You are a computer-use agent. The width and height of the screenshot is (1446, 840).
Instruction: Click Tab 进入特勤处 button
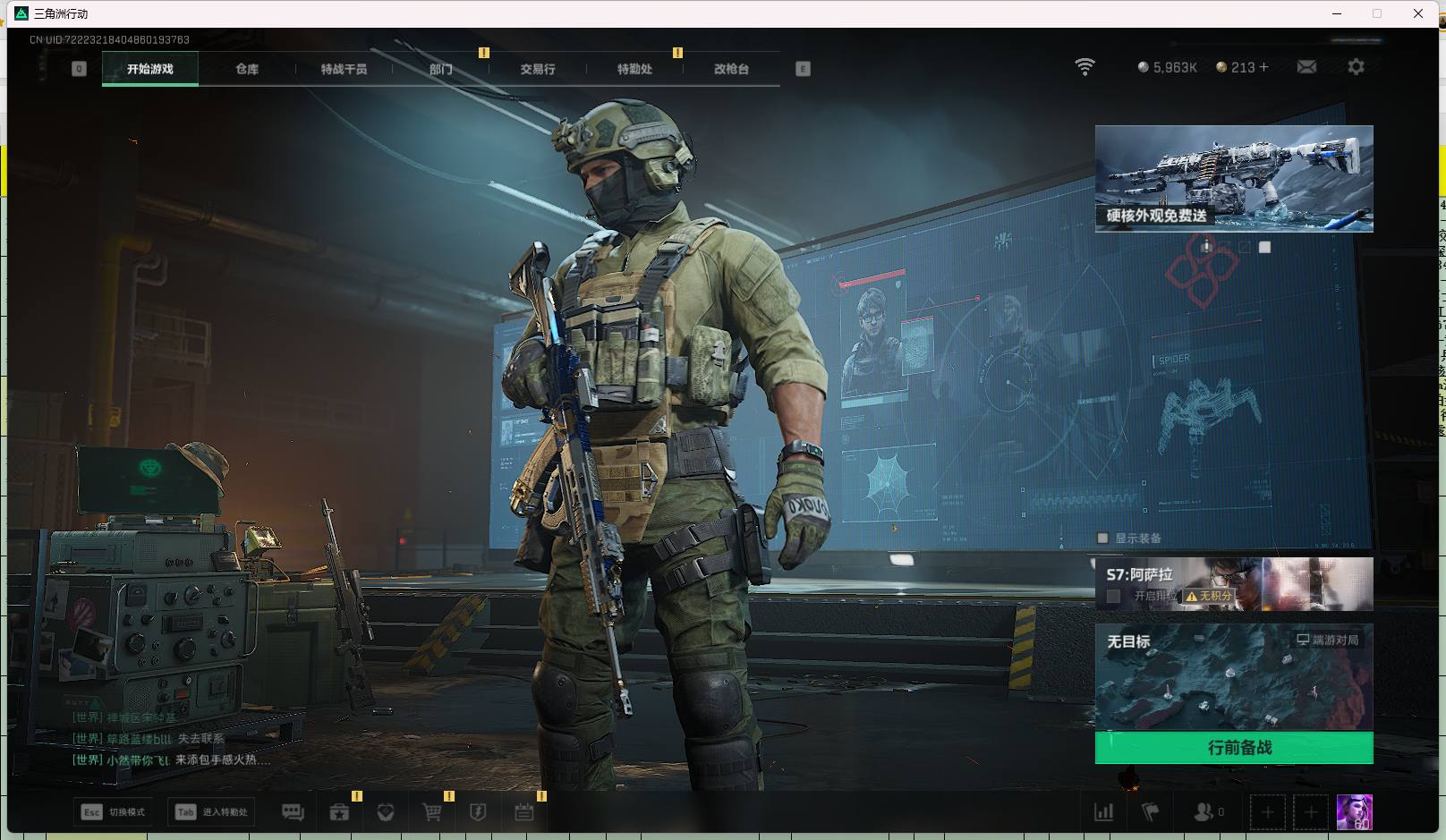[x=211, y=812]
